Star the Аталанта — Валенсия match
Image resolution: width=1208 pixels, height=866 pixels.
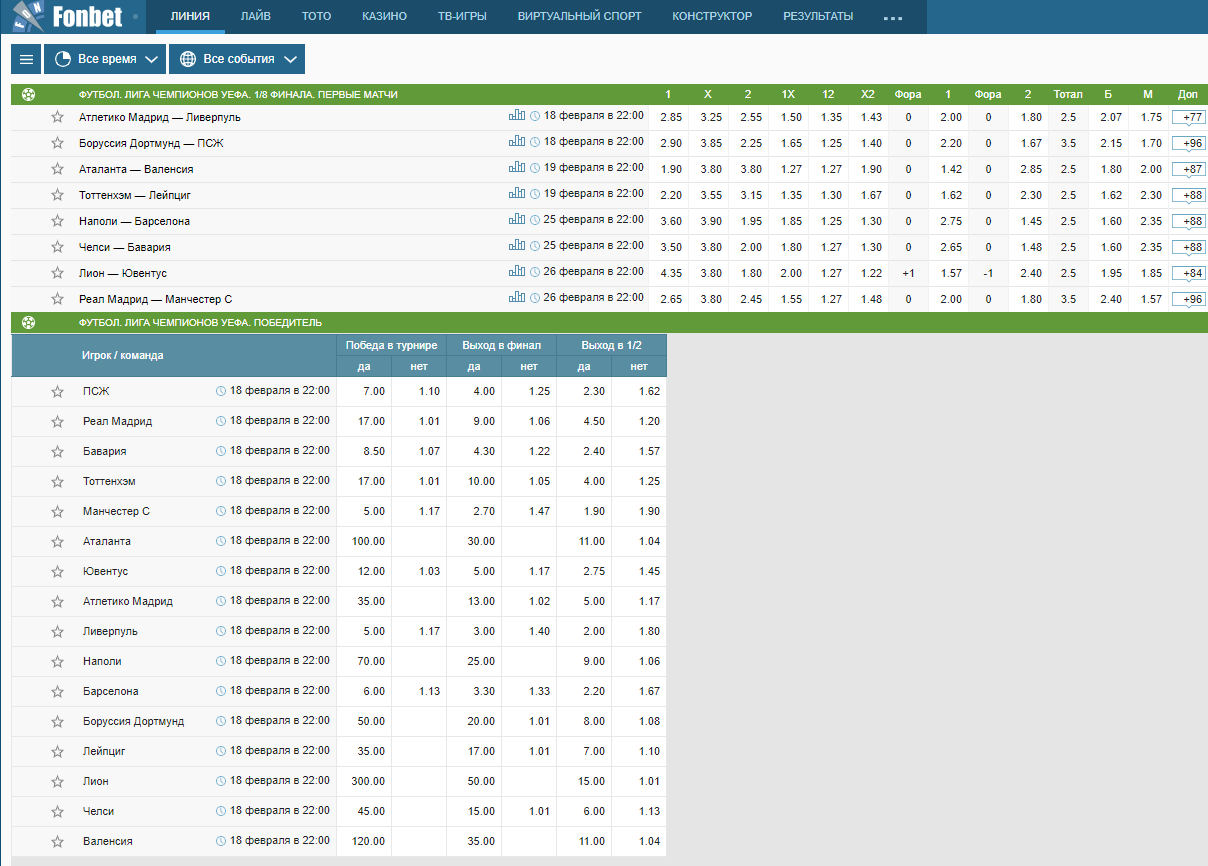(57, 169)
